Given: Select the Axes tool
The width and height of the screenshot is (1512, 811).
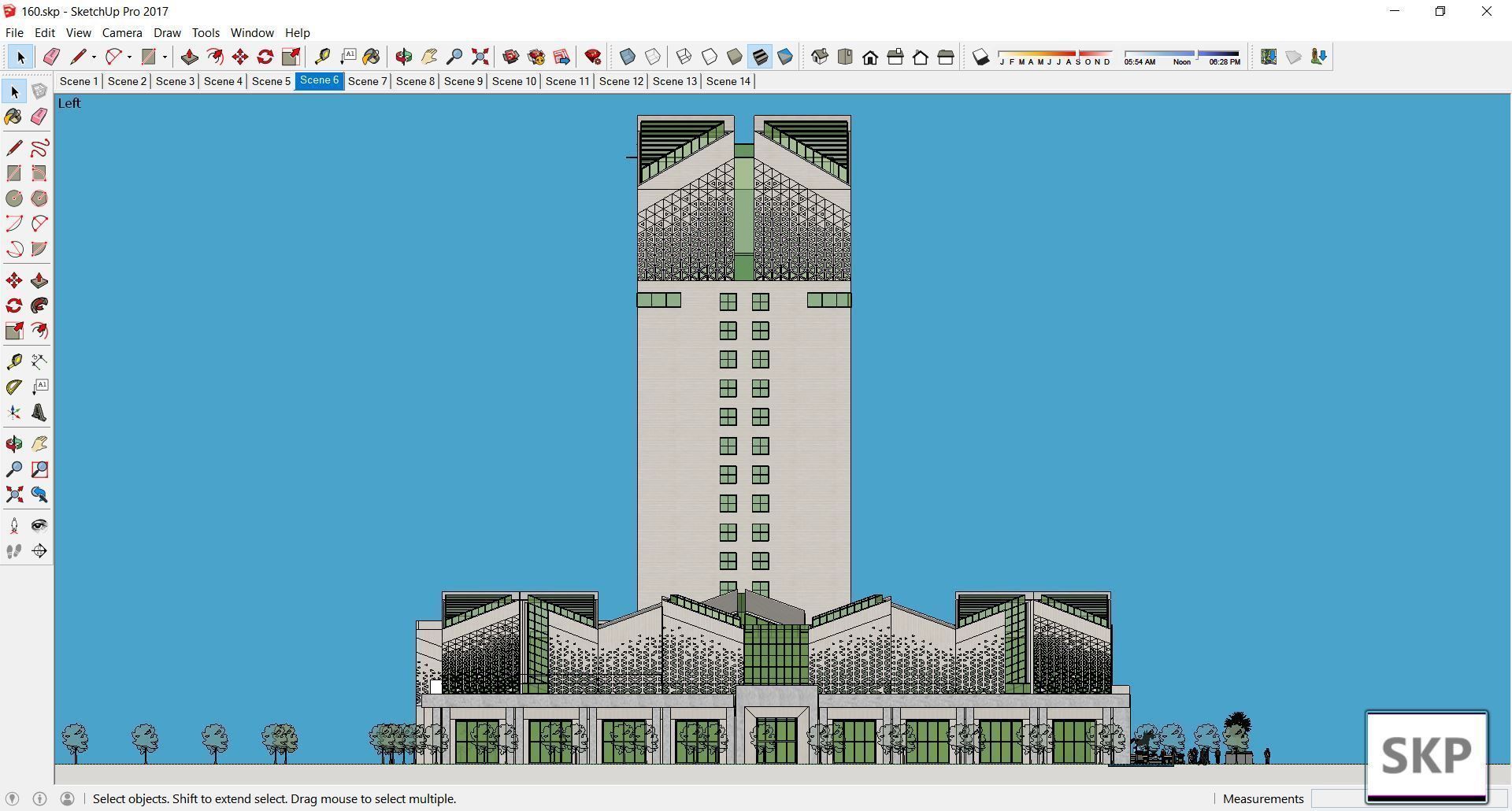Looking at the screenshot, I should (x=14, y=413).
